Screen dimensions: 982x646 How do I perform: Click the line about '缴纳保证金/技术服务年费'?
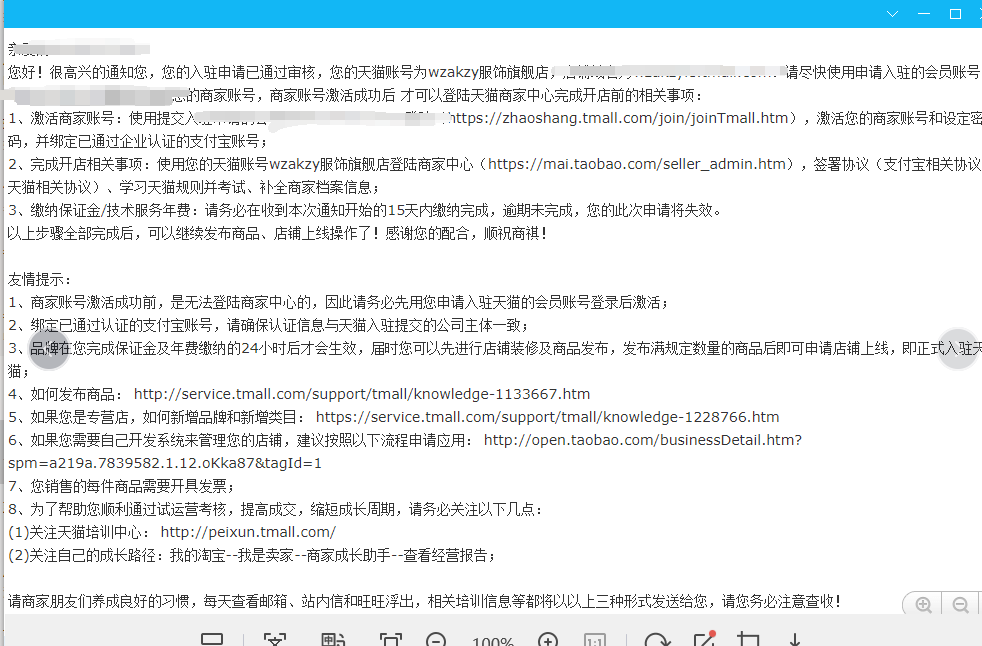point(364,211)
